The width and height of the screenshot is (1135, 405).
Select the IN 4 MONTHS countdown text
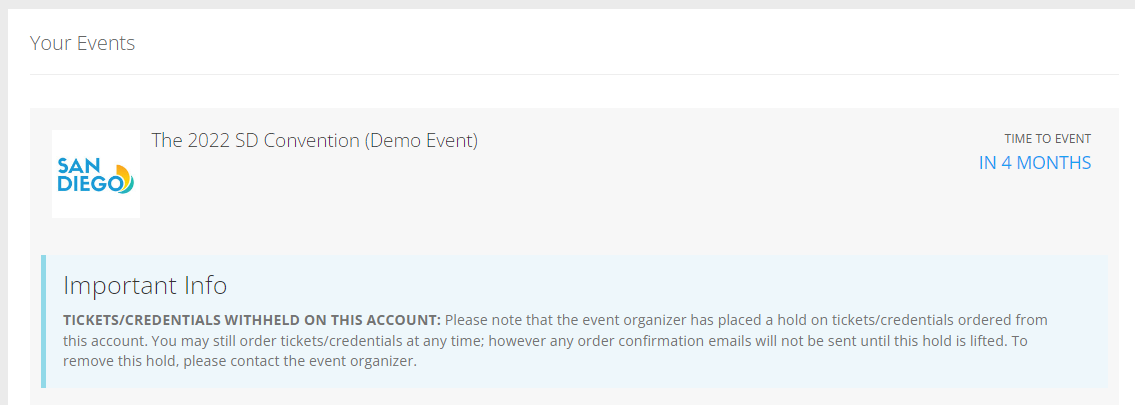(x=1034, y=163)
